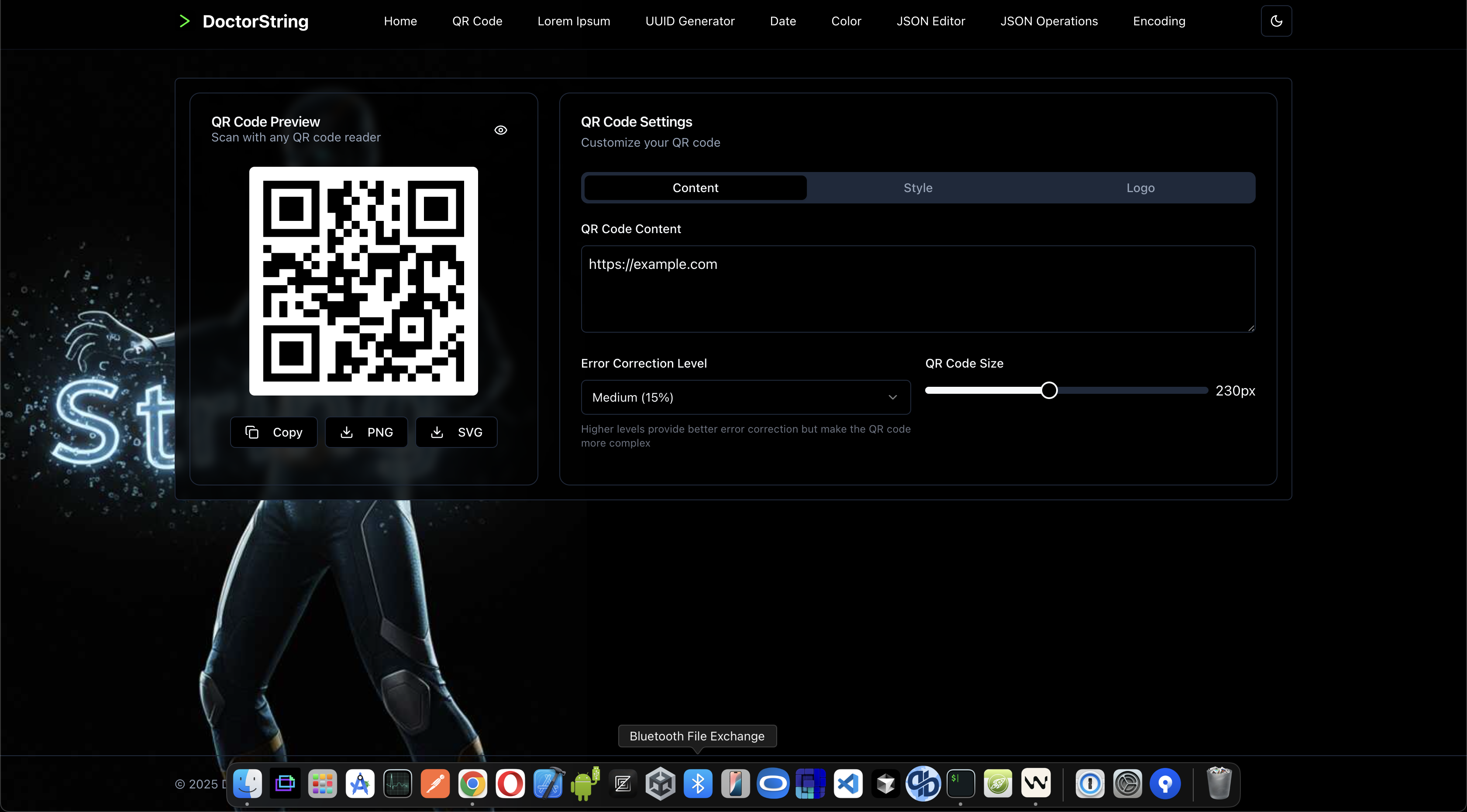Open the white gem cube dock app
This screenshot has height=812, width=1467.
coord(885,784)
